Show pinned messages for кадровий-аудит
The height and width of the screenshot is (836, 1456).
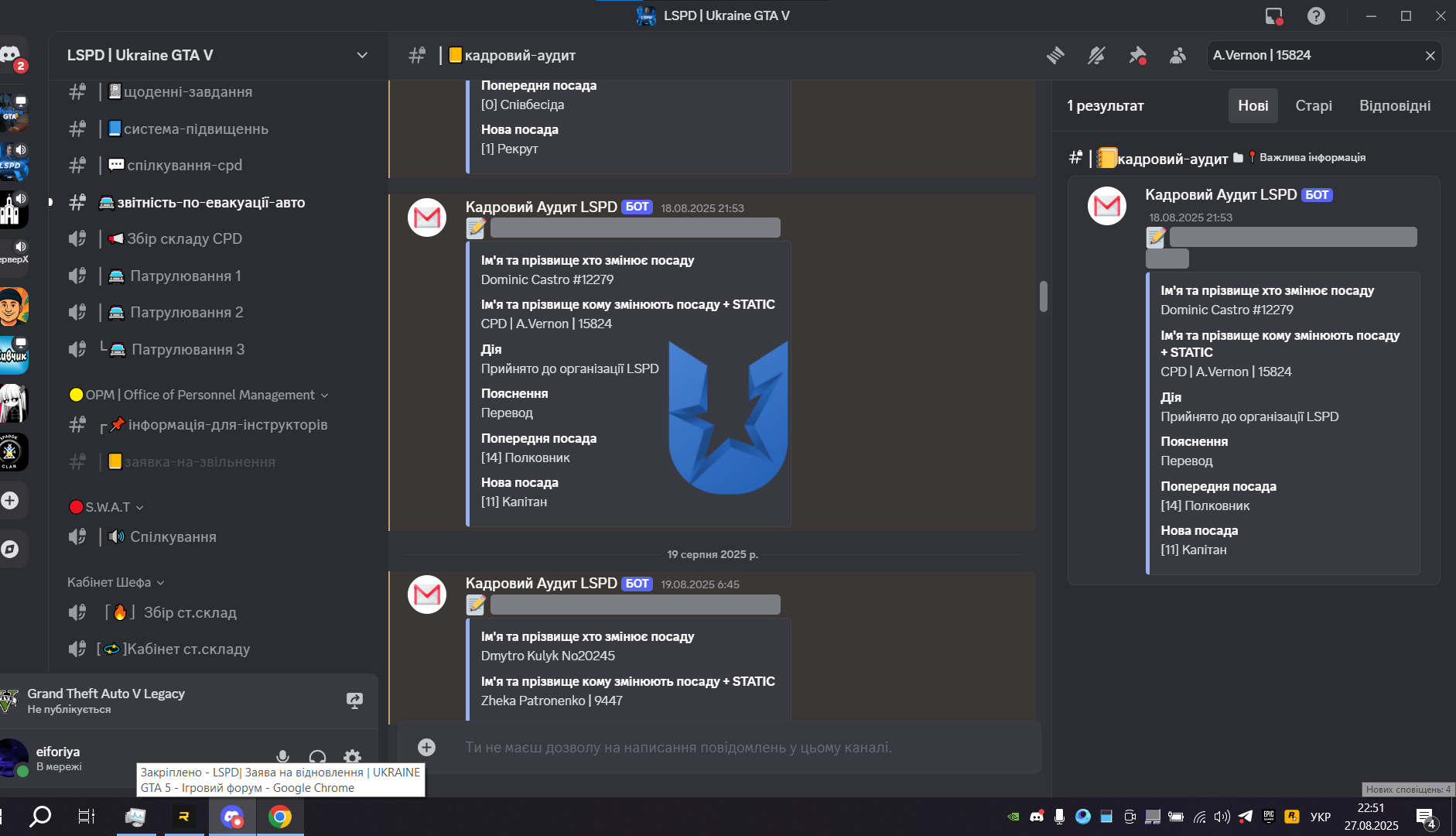click(x=1137, y=56)
